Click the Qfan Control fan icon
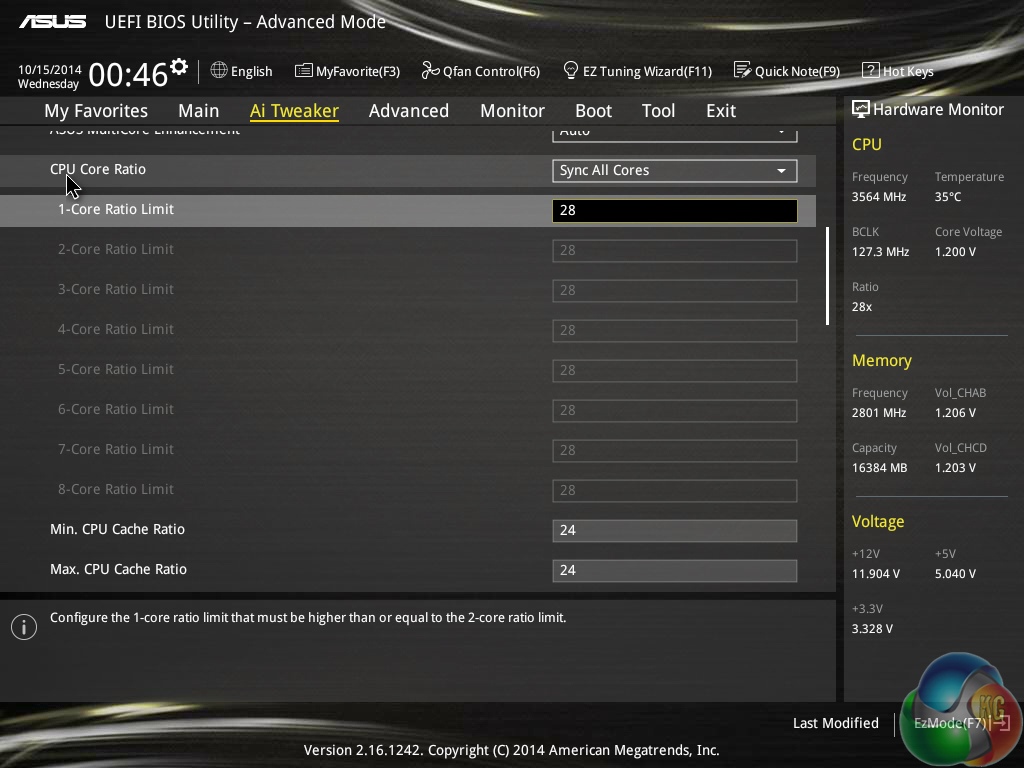 [430, 70]
